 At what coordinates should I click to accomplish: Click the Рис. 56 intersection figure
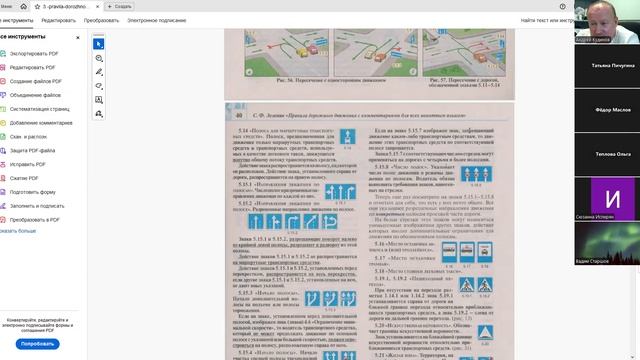(331, 53)
